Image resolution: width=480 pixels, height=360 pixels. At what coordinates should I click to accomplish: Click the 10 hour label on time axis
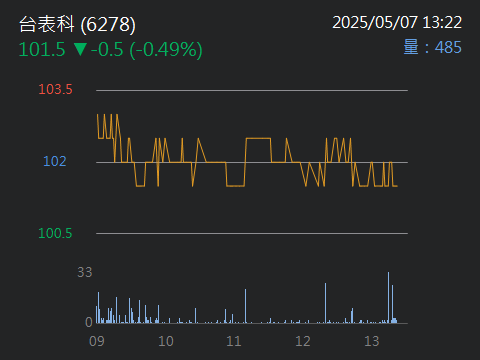pos(166,341)
